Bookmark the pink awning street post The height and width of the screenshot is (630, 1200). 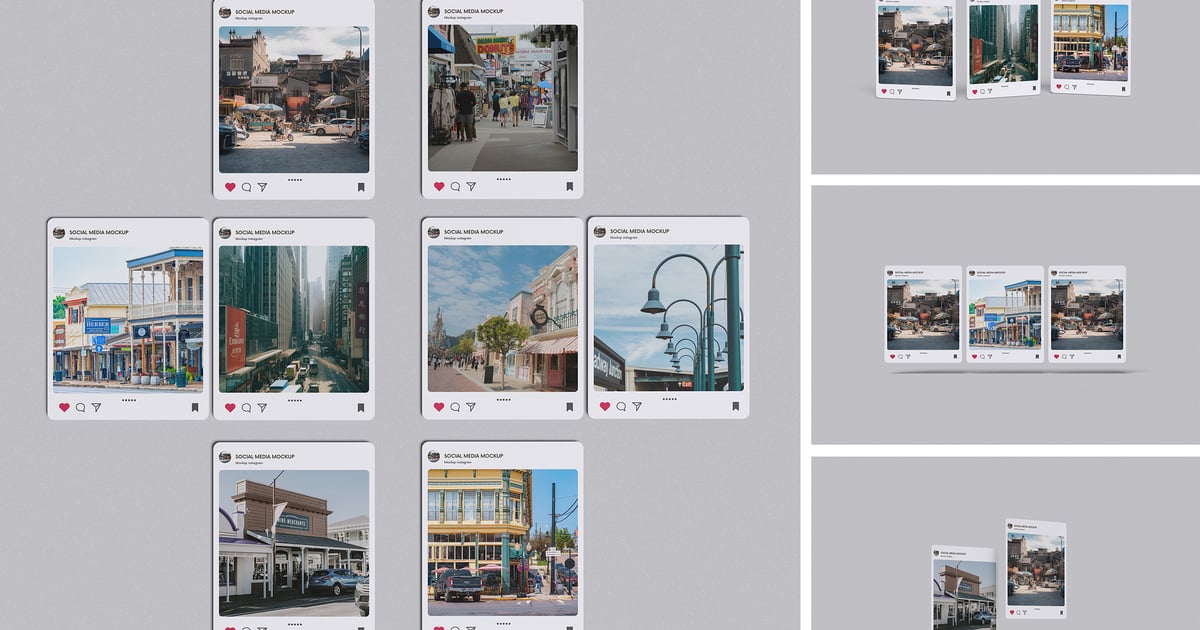tap(569, 407)
